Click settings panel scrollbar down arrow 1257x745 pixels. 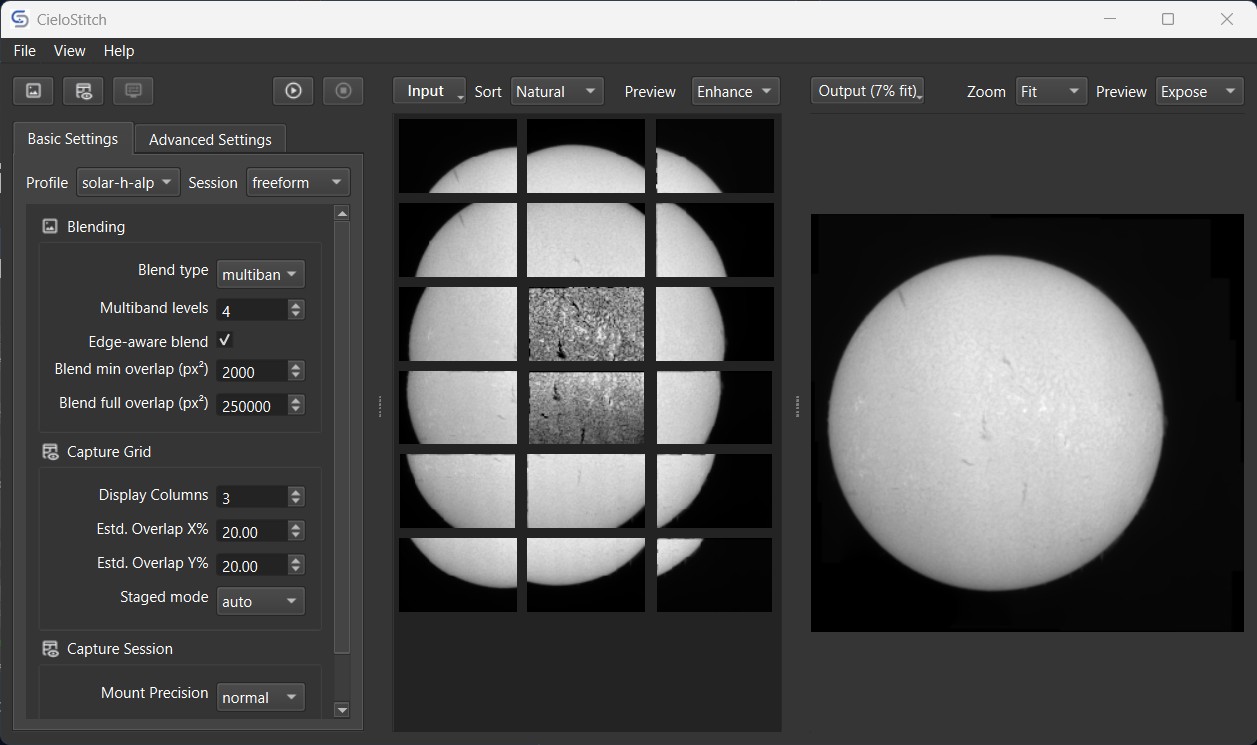point(342,710)
